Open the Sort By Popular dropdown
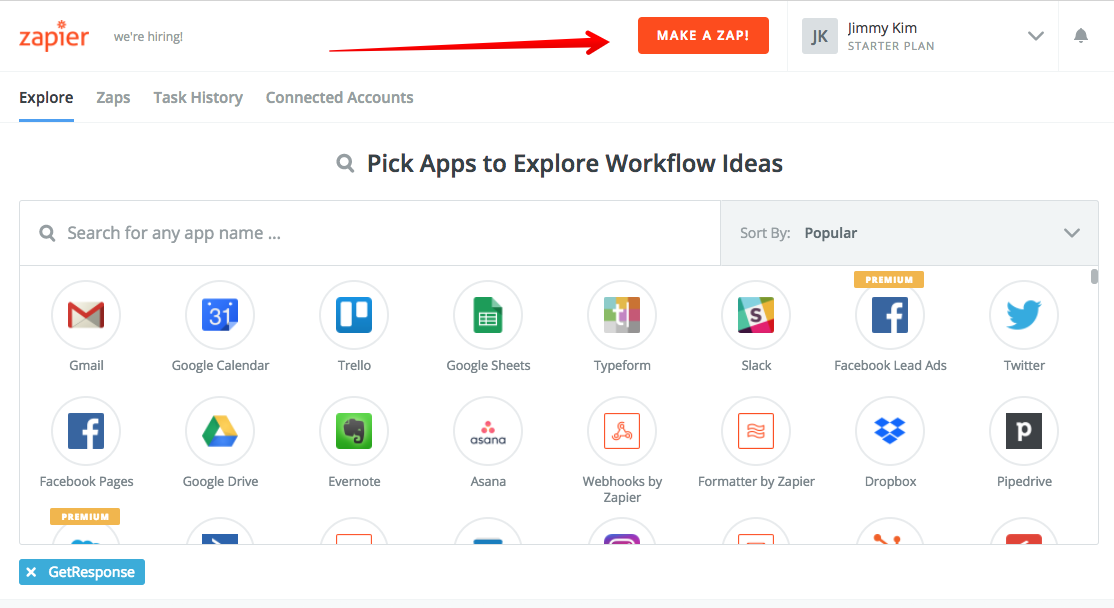This screenshot has height=608, width=1114. click(909, 233)
